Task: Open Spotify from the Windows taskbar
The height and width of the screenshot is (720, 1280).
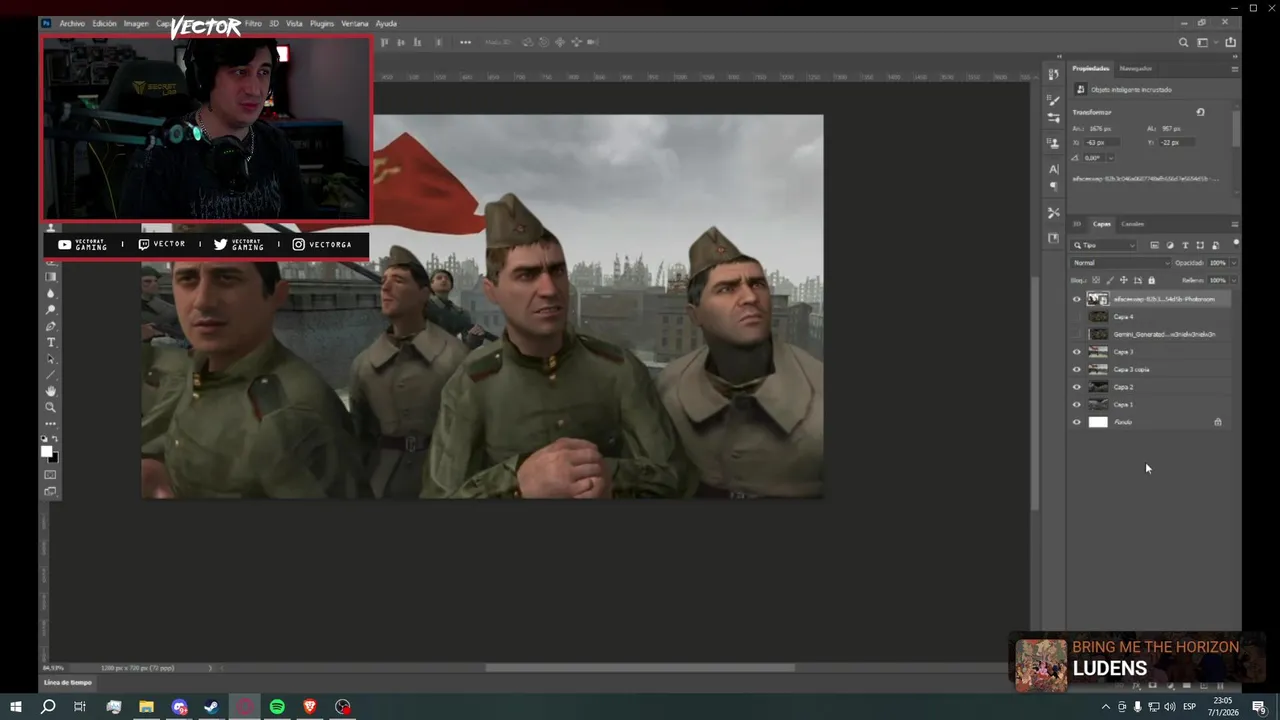Action: coord(277,707)
